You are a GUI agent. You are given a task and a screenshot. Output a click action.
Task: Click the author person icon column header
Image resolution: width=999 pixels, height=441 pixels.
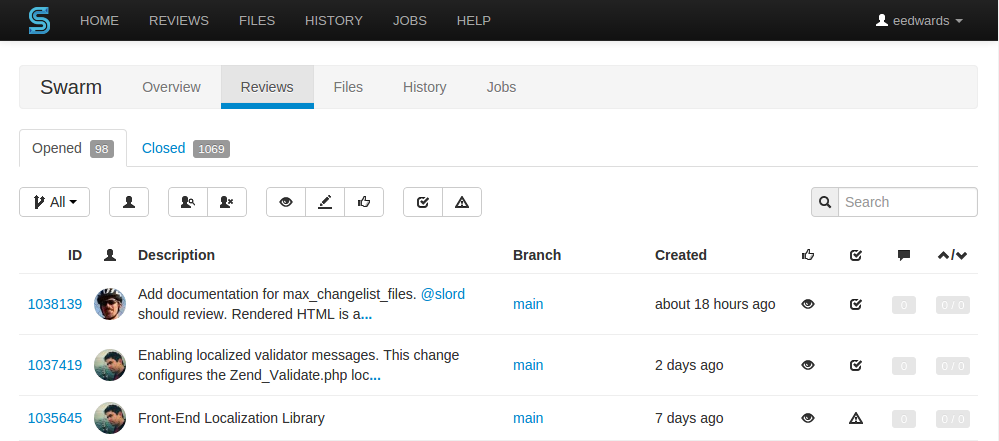click(110, 255)
